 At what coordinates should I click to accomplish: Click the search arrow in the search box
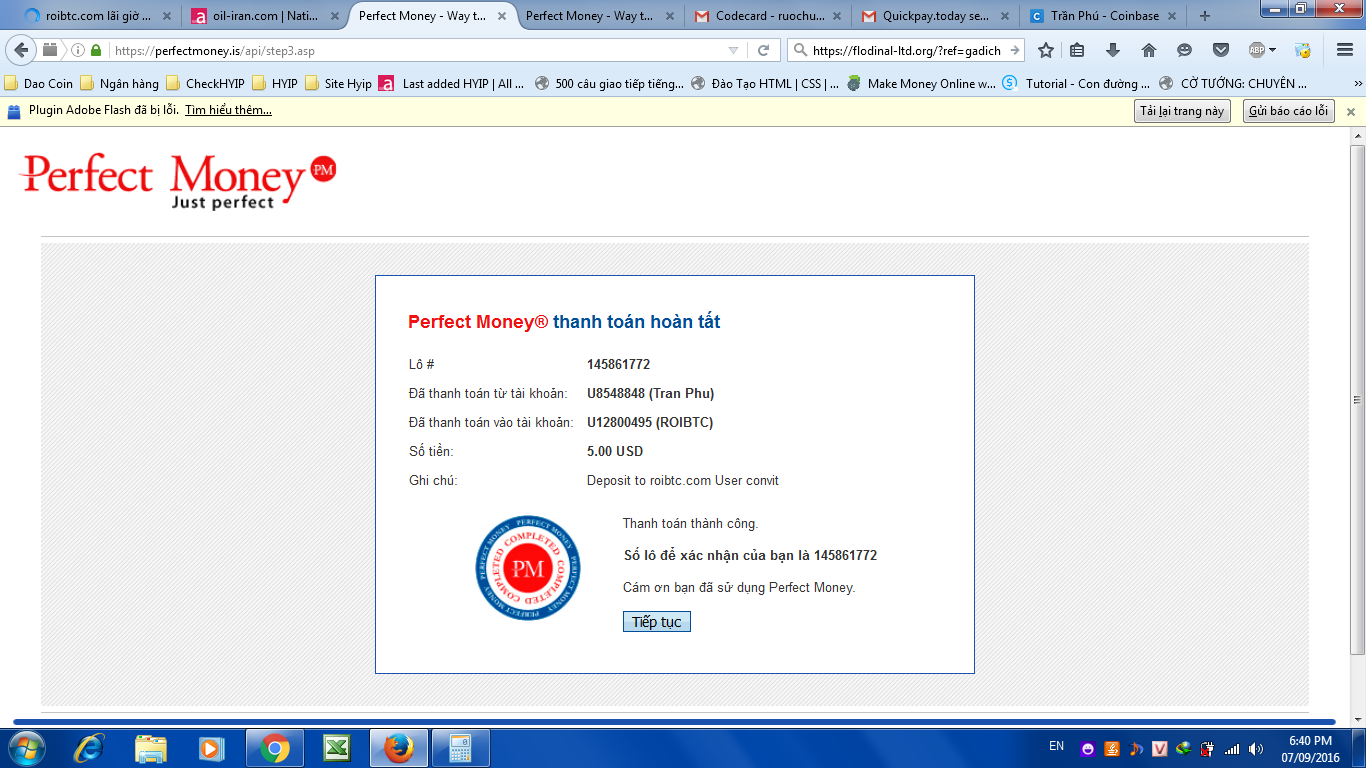[1015, 50]
